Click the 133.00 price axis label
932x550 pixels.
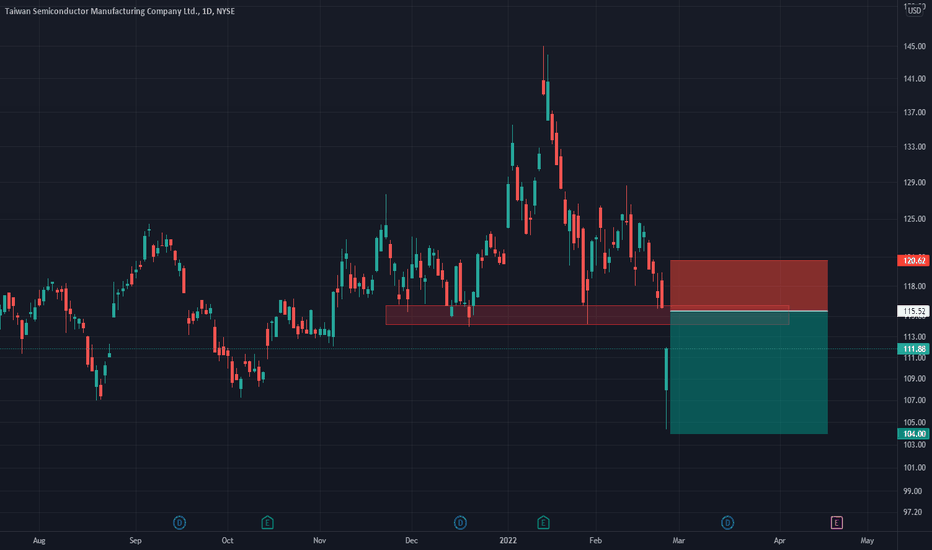tap(915, 147)
